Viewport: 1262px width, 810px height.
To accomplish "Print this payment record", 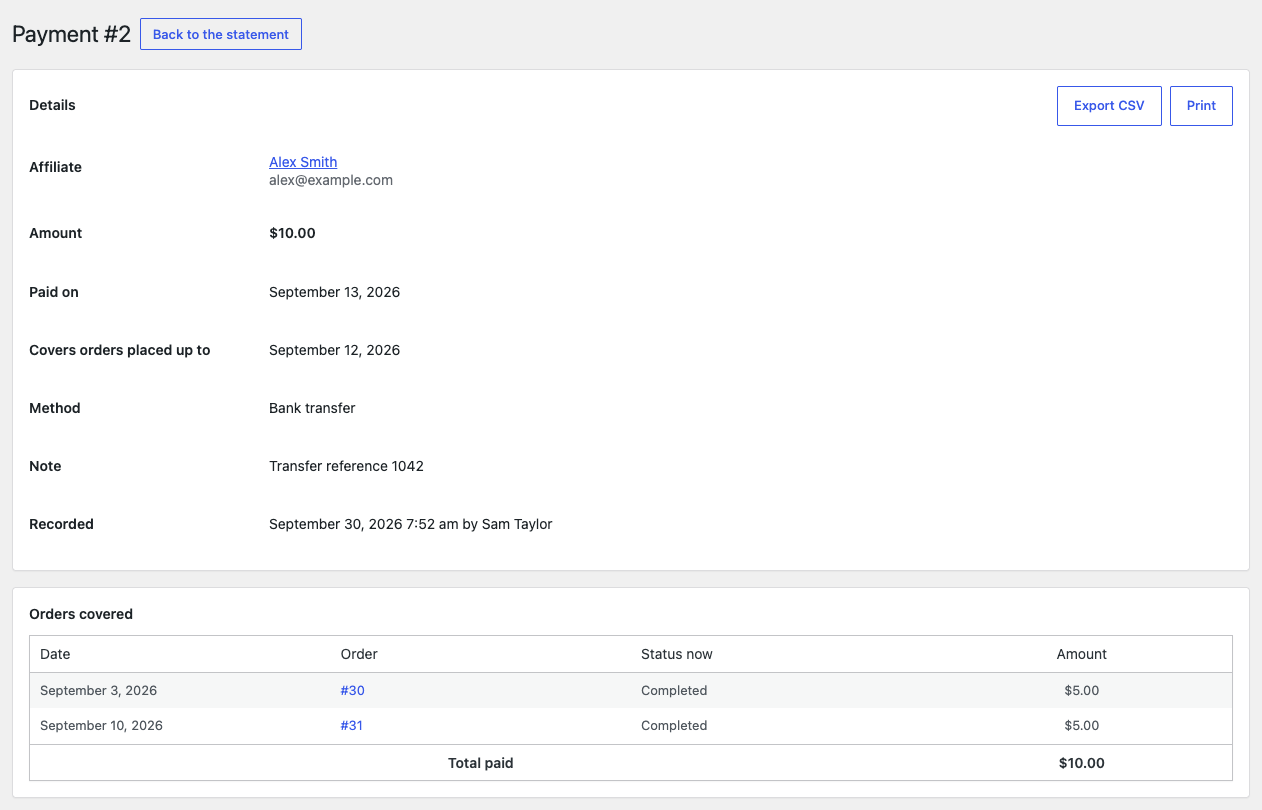I will [1201, 106].
